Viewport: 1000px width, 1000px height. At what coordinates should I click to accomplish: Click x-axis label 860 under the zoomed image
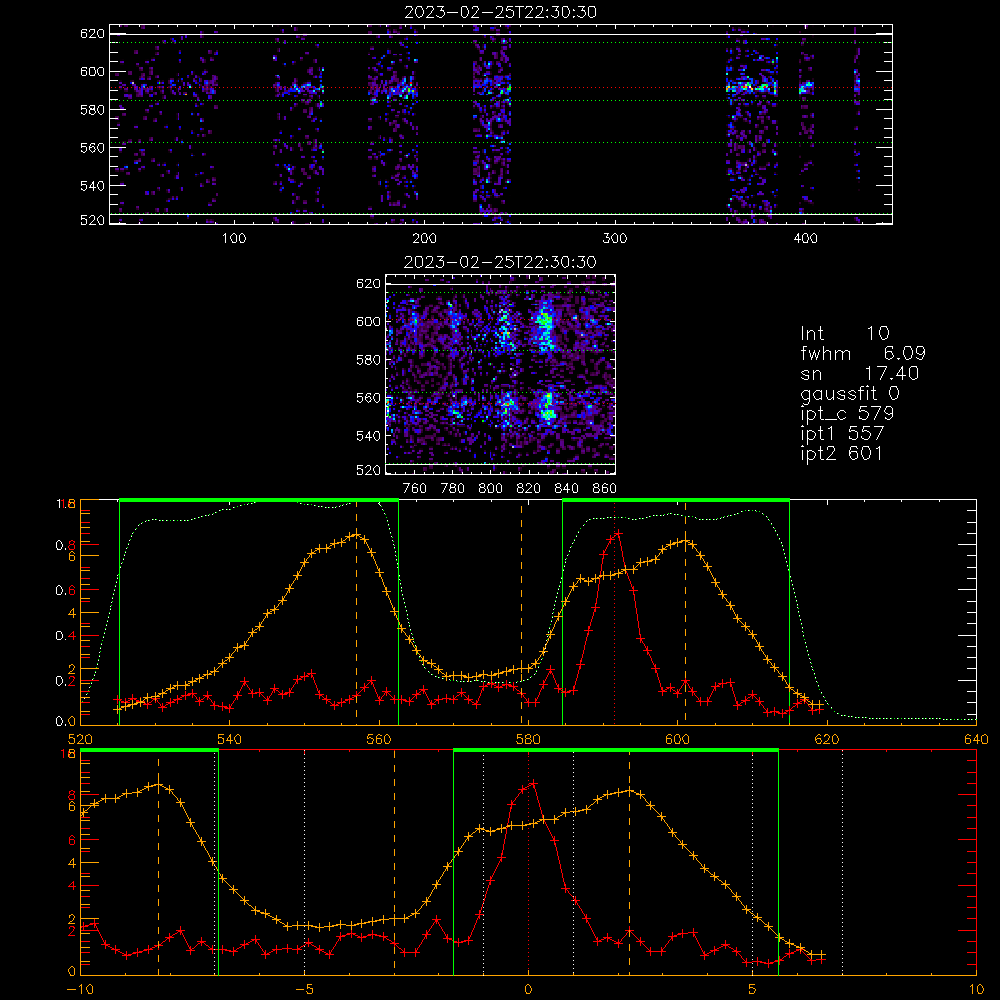(604, 489)
